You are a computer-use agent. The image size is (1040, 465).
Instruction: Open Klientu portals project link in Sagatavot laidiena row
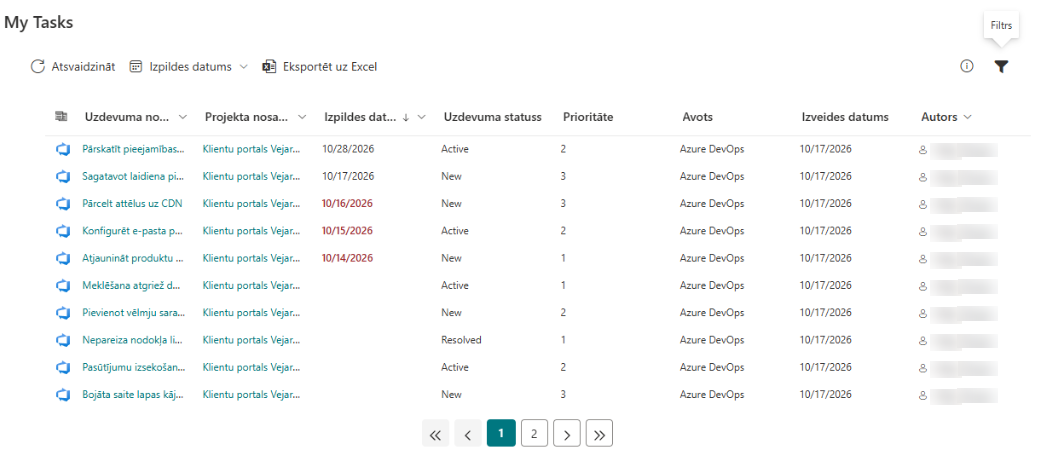[x=252, y=176]
